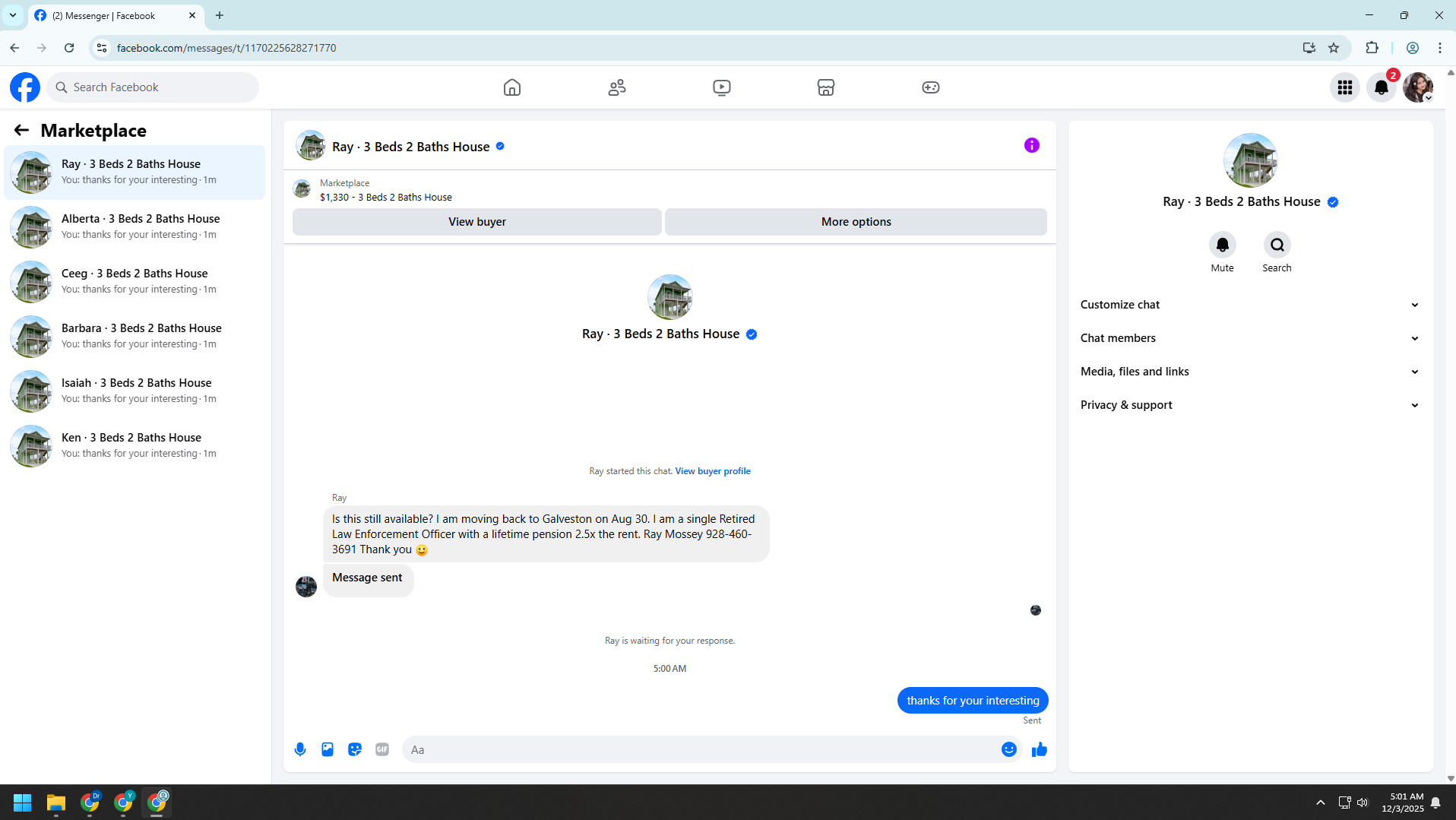Viewport: 1456px width, 820px height.
Task: View site information icon in address bar
Action: click(101, 48)
